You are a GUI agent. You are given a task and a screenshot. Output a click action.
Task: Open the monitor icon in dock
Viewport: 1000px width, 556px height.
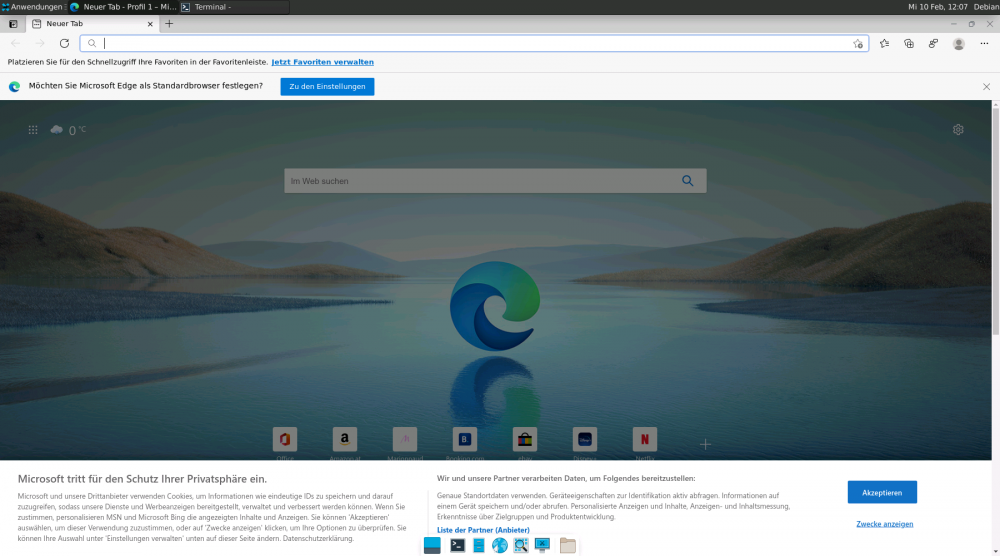tap(543, 545)
